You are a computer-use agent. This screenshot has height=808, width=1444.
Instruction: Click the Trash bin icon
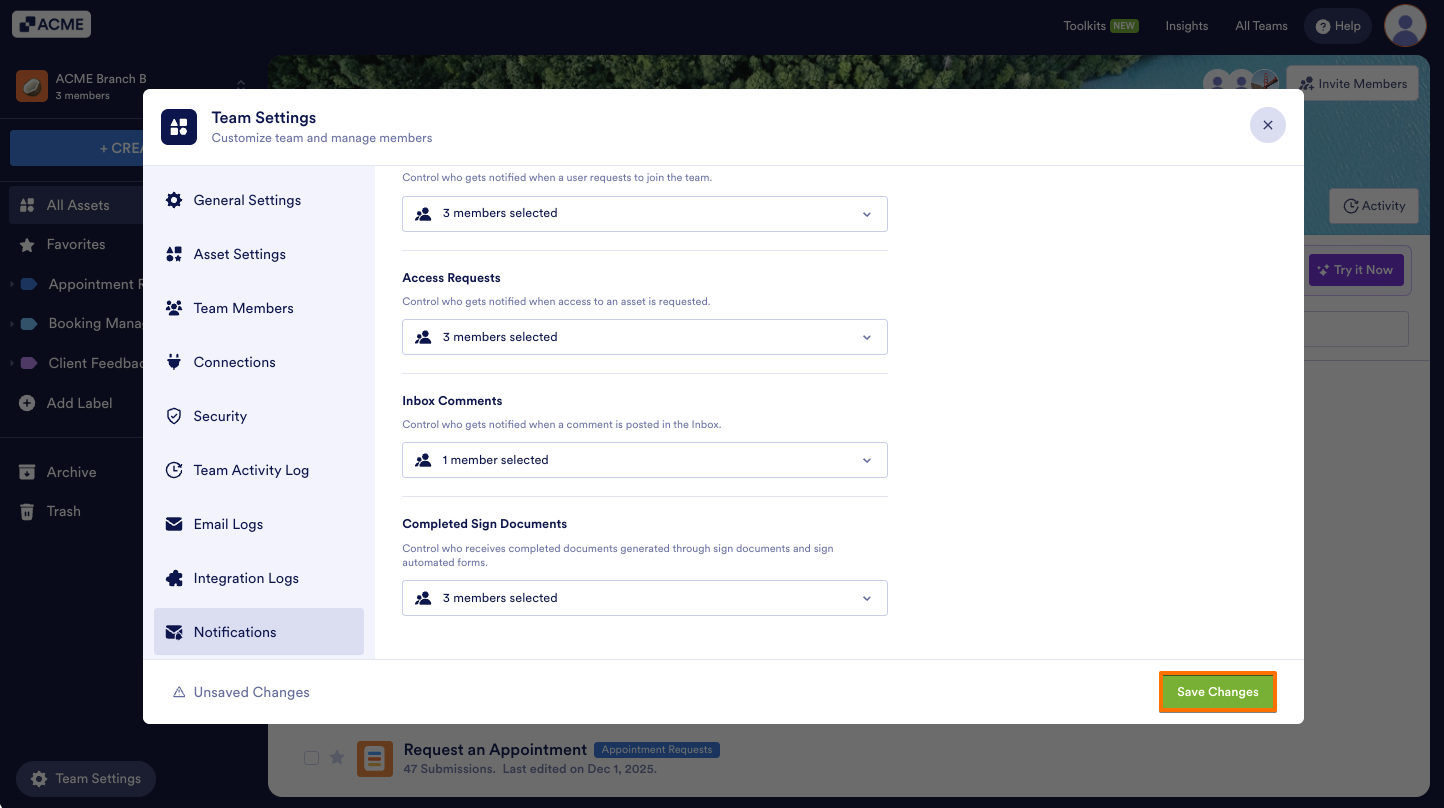(x=27, y=511)
